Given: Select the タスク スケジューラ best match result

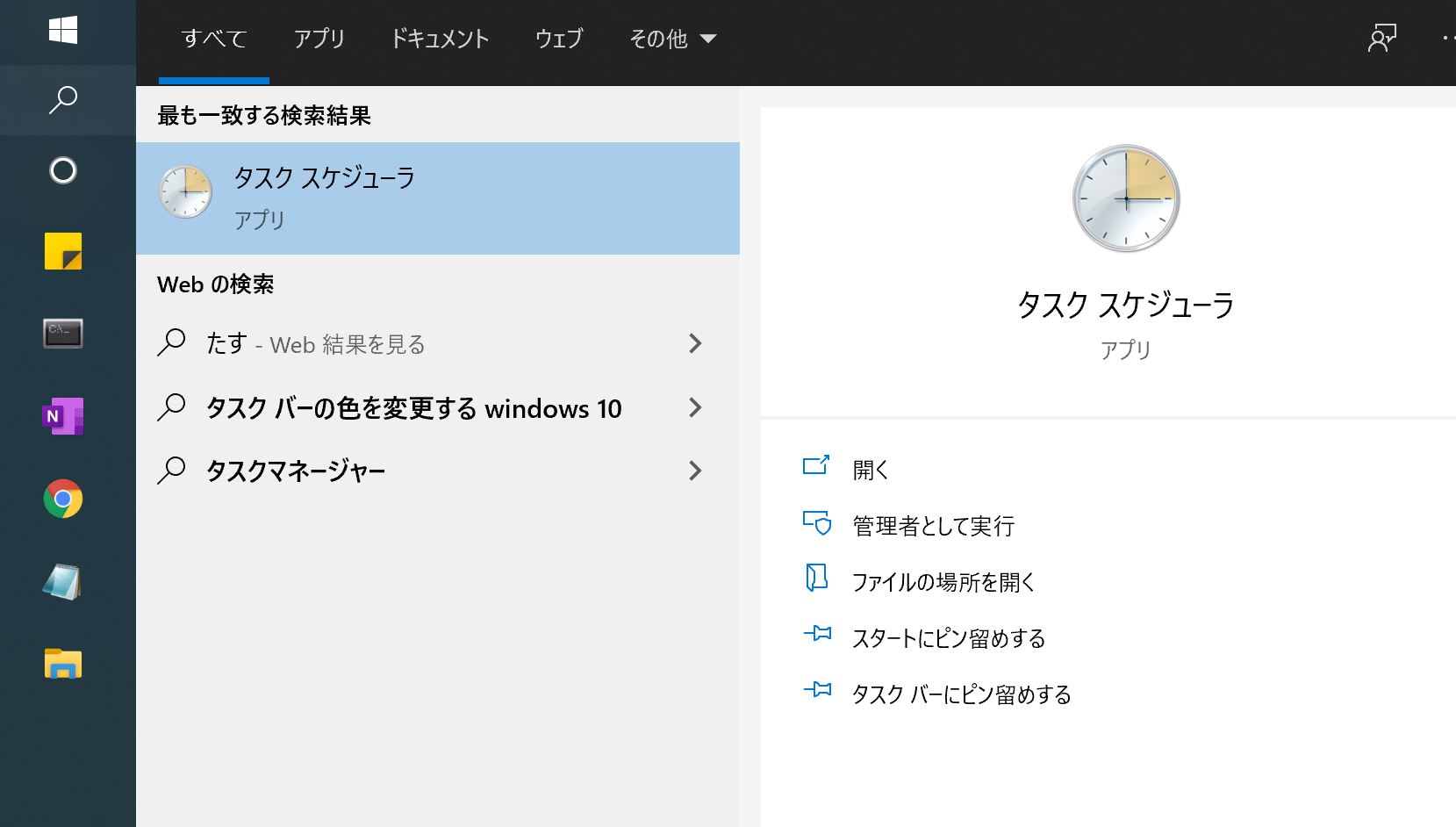Looking at the screenshot, I should [x=437, y=198].
